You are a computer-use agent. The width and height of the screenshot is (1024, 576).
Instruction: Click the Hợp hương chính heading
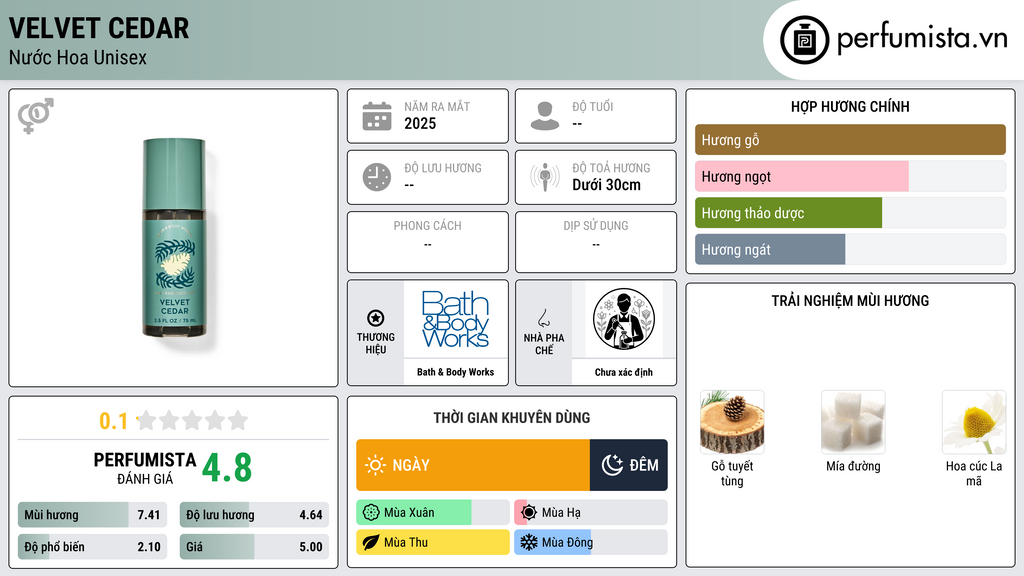coord(850,106)
